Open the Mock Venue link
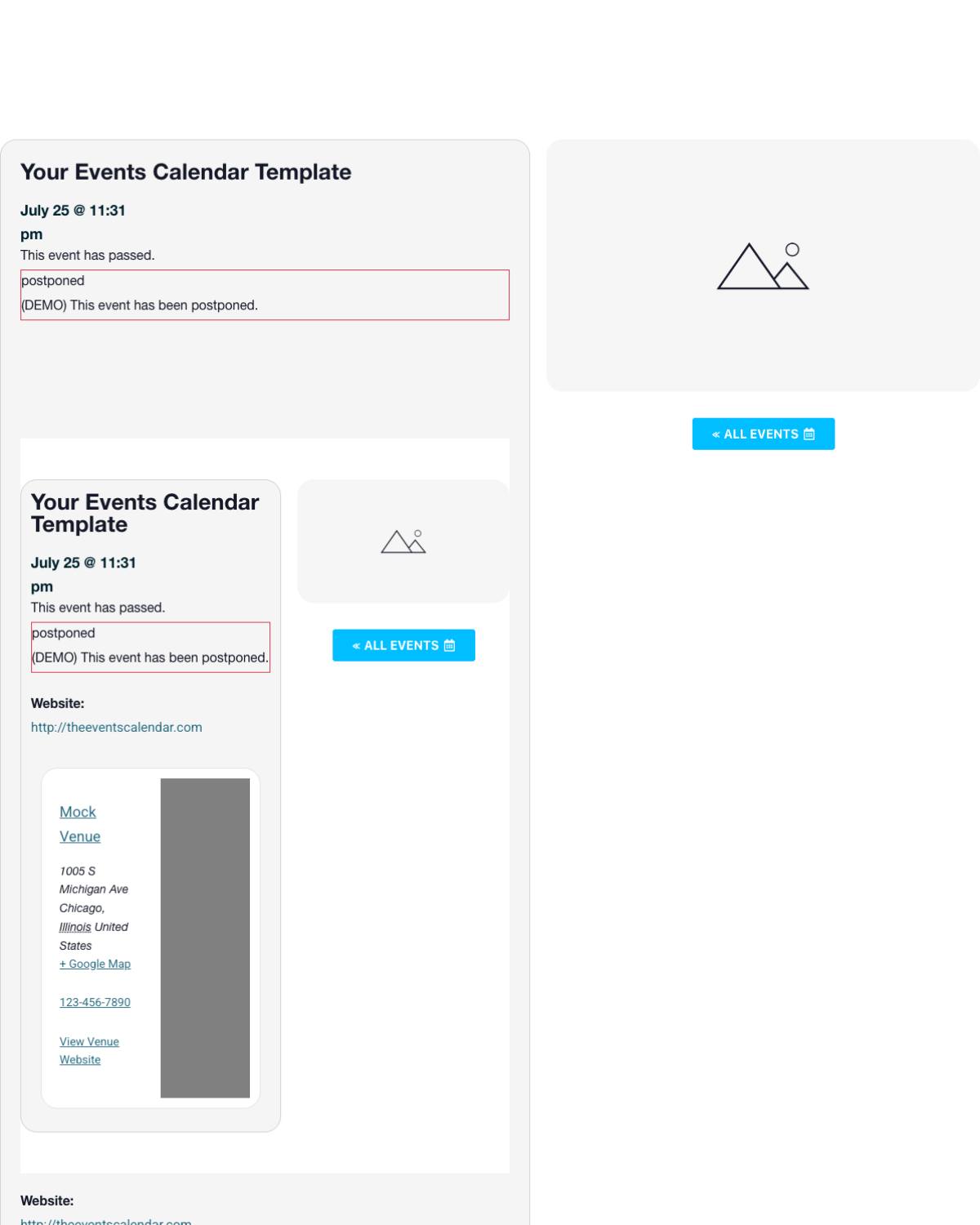The width and height of the screenshot is (980, 1225). pyautogui.click(x=80, y=824)
